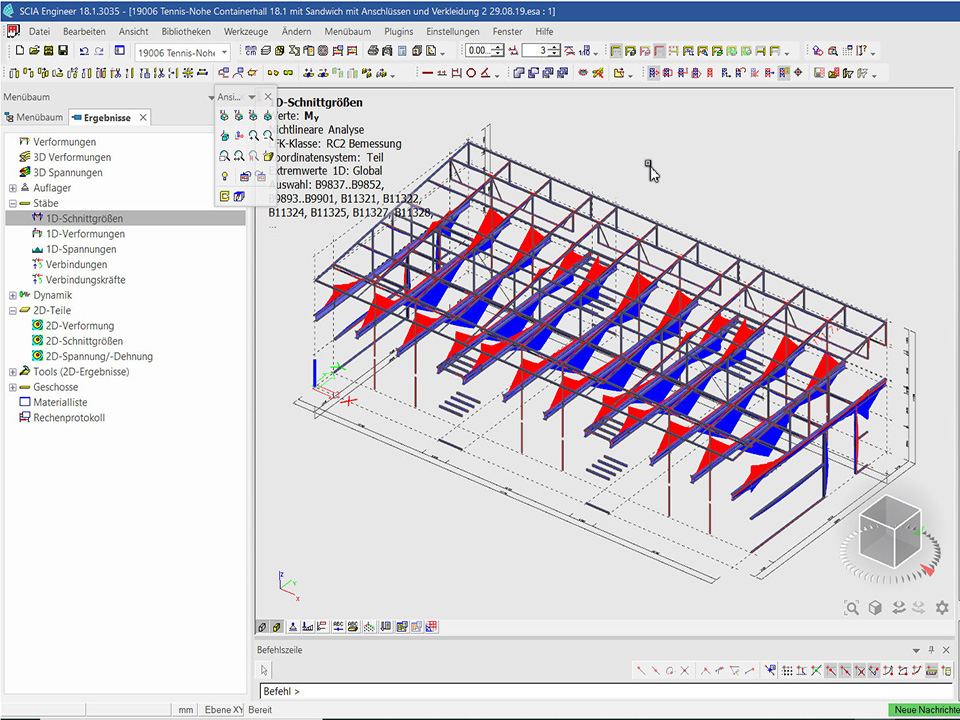Click the zoom magnifier icon in viewport
The image size is (960, 720).
coord(851,607)
